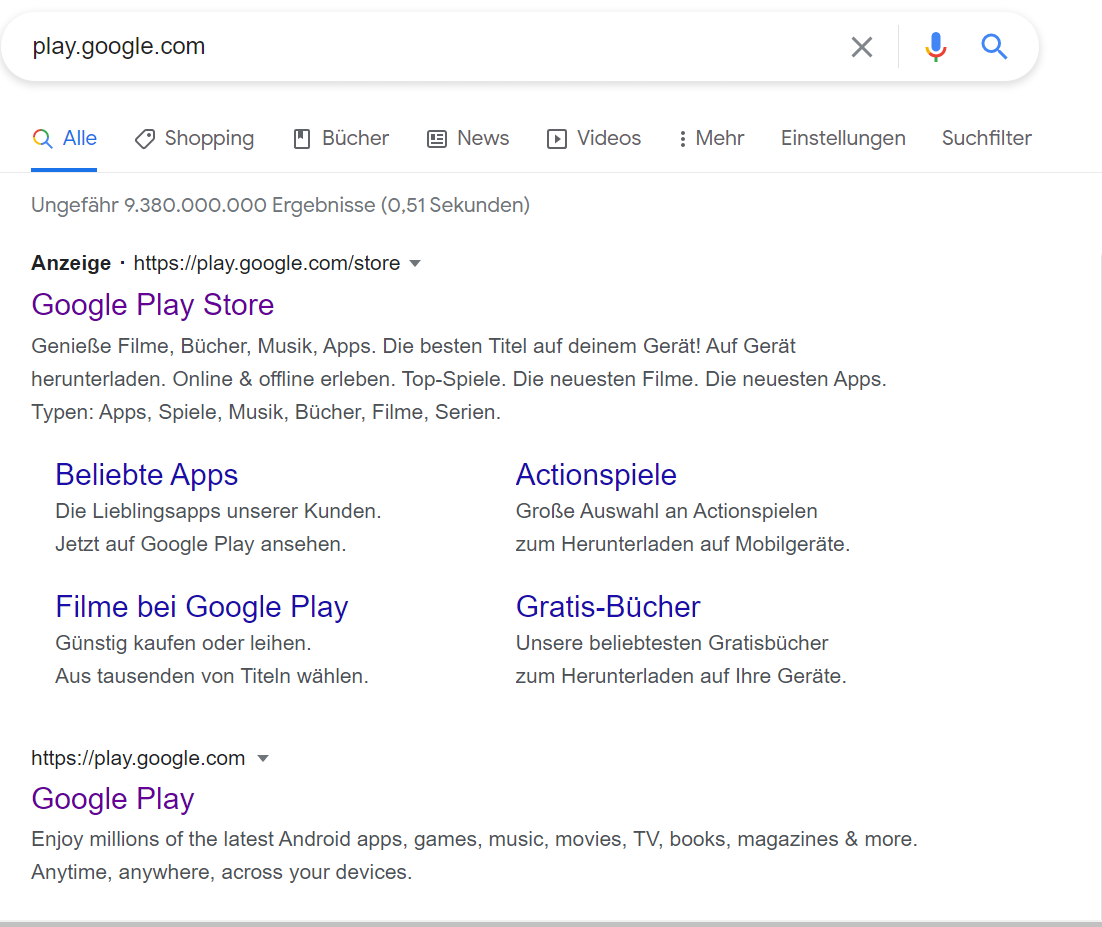Open the Filme bei Google Play link

pos(202,607)
